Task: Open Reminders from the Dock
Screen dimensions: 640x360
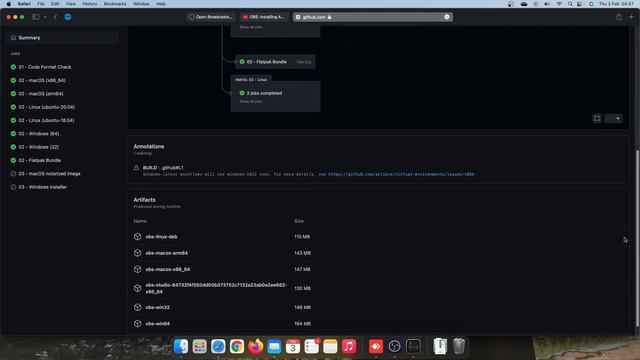Action: coord(311,347)
